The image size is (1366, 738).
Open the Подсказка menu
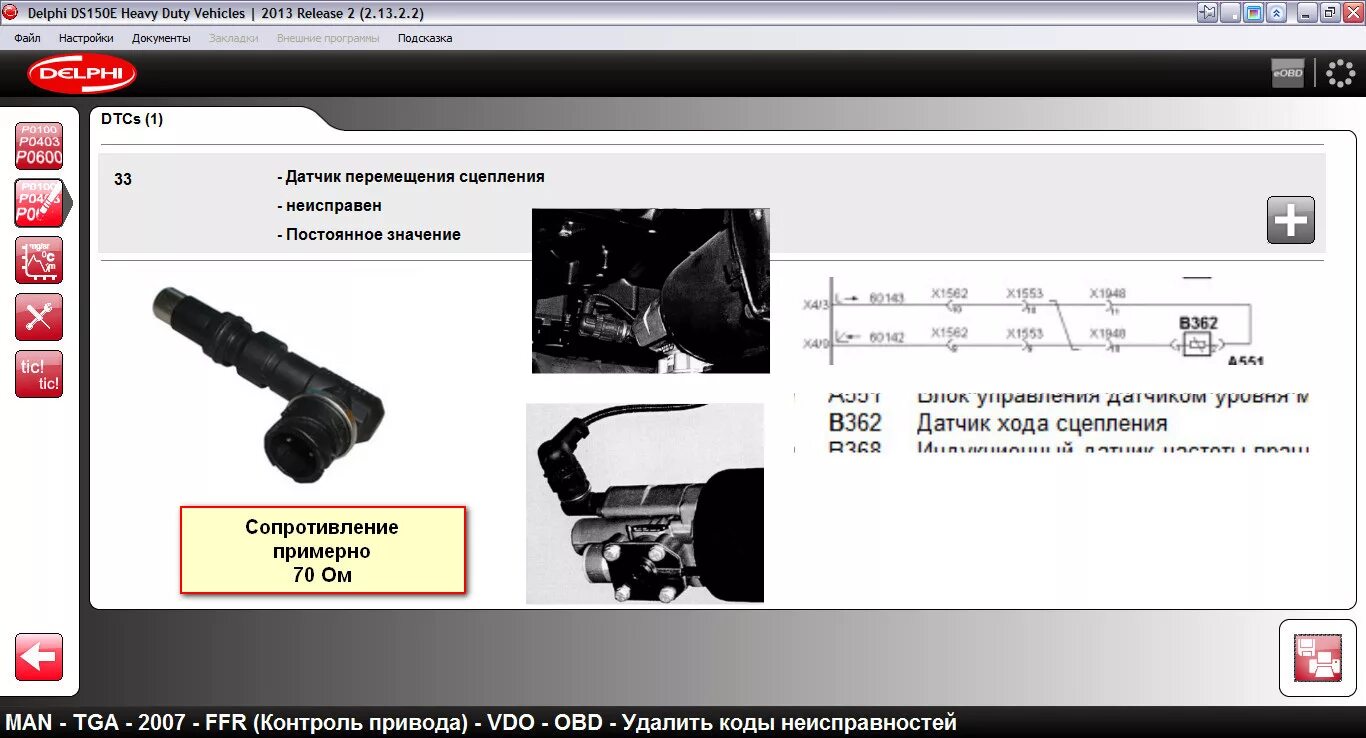pos(425,38)
